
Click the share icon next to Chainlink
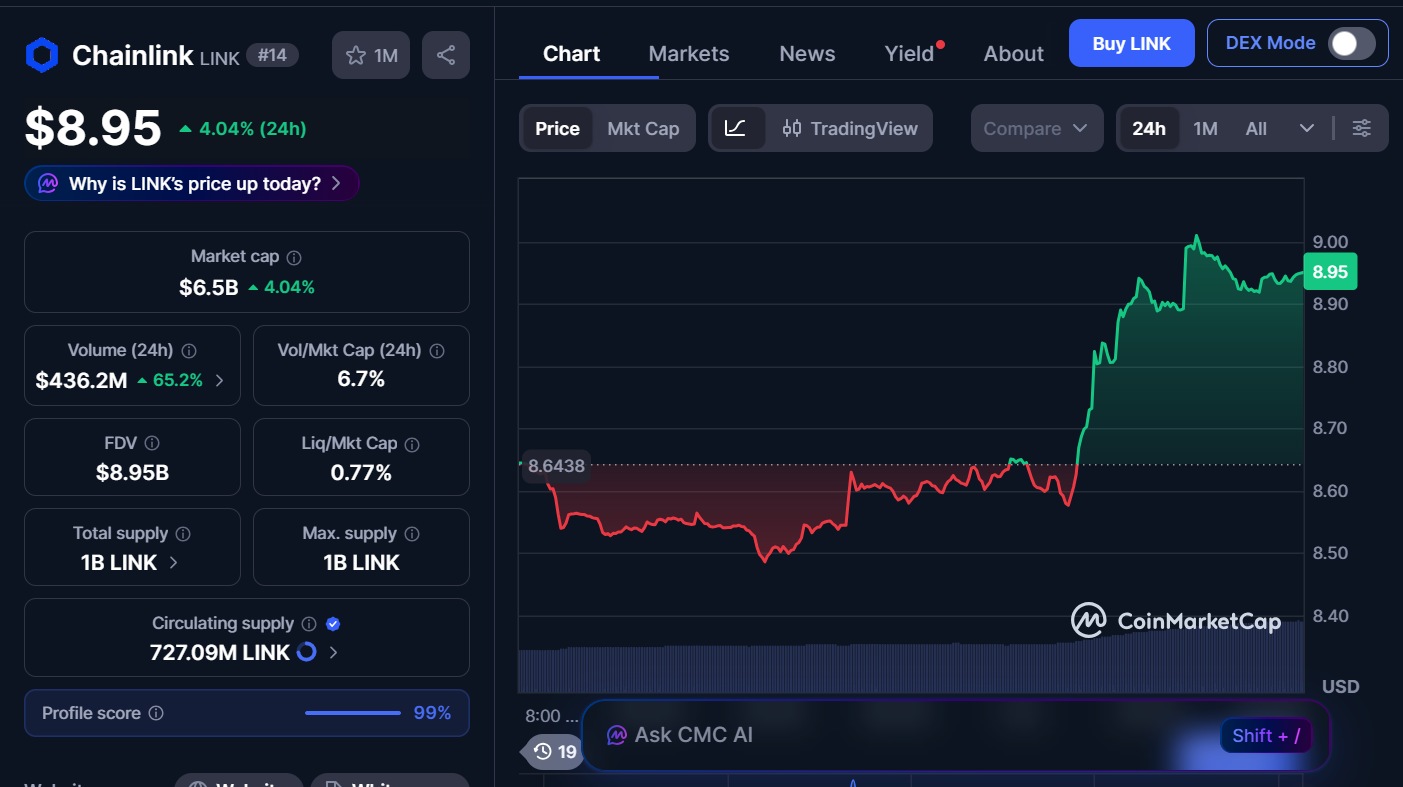click(446, 54)
